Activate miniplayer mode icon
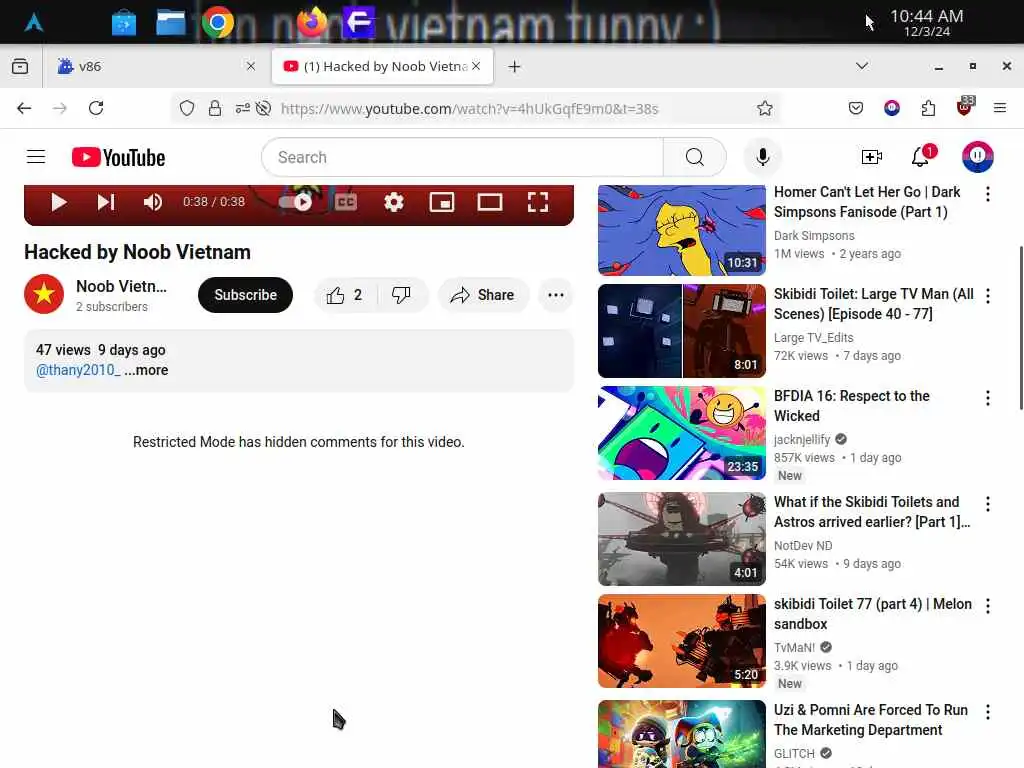Screen dimensions: 1024x768 point(442,202)
